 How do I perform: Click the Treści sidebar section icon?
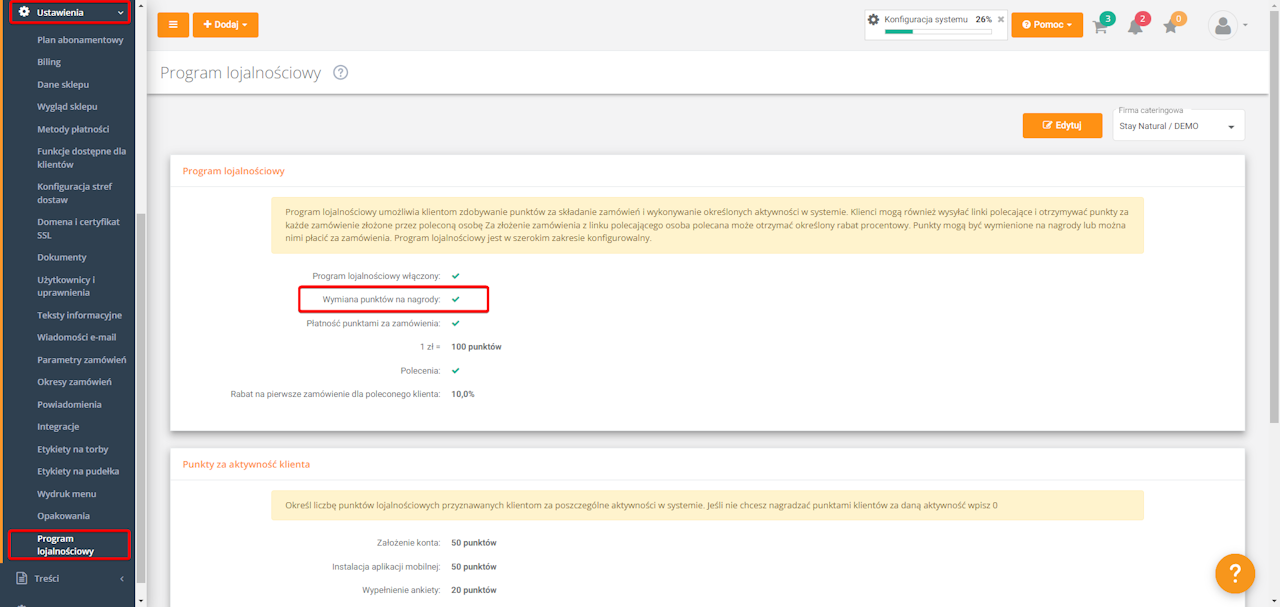point(22,578)
